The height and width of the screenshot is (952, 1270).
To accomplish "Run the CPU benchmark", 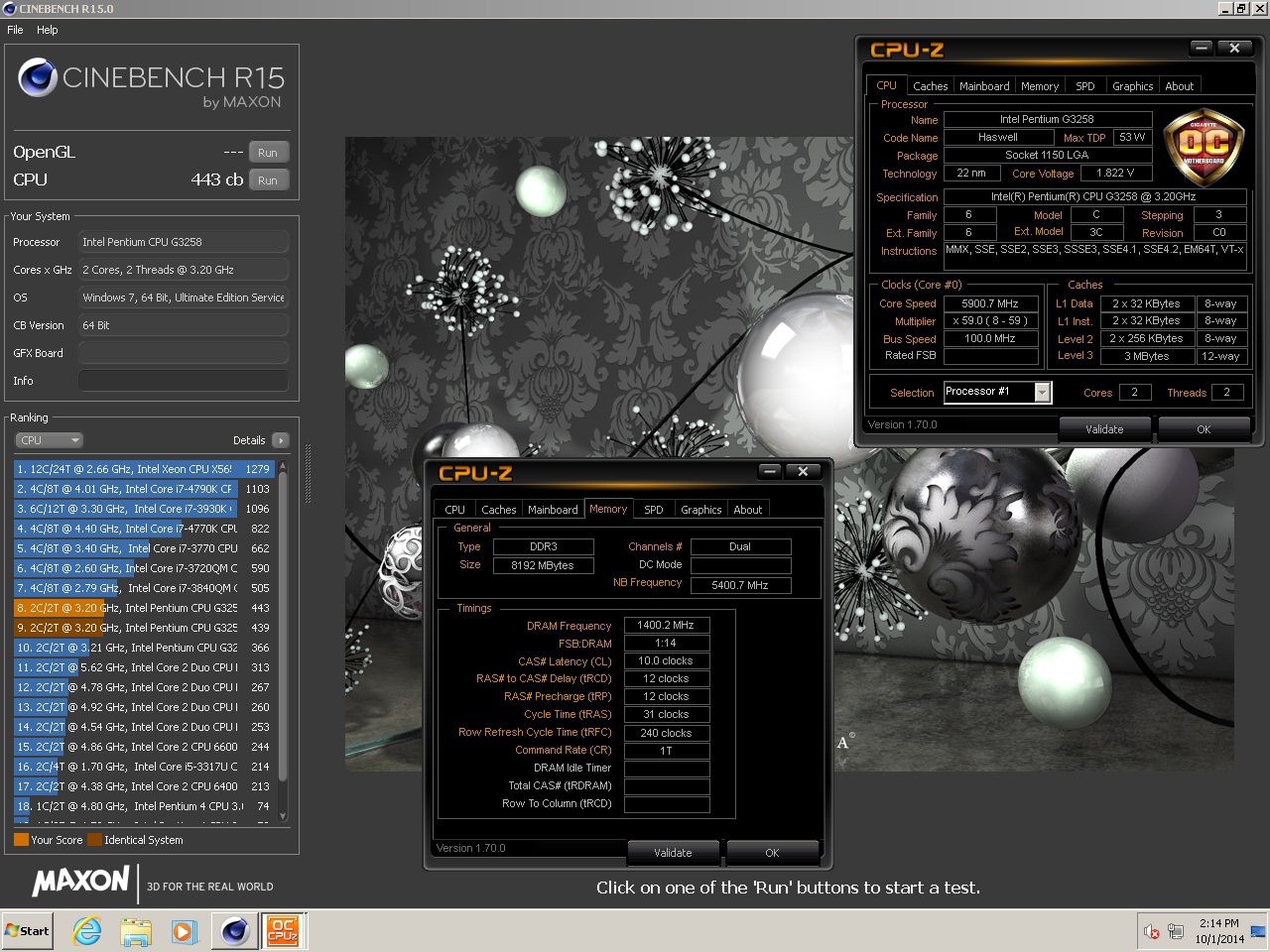I will (268, 180).
